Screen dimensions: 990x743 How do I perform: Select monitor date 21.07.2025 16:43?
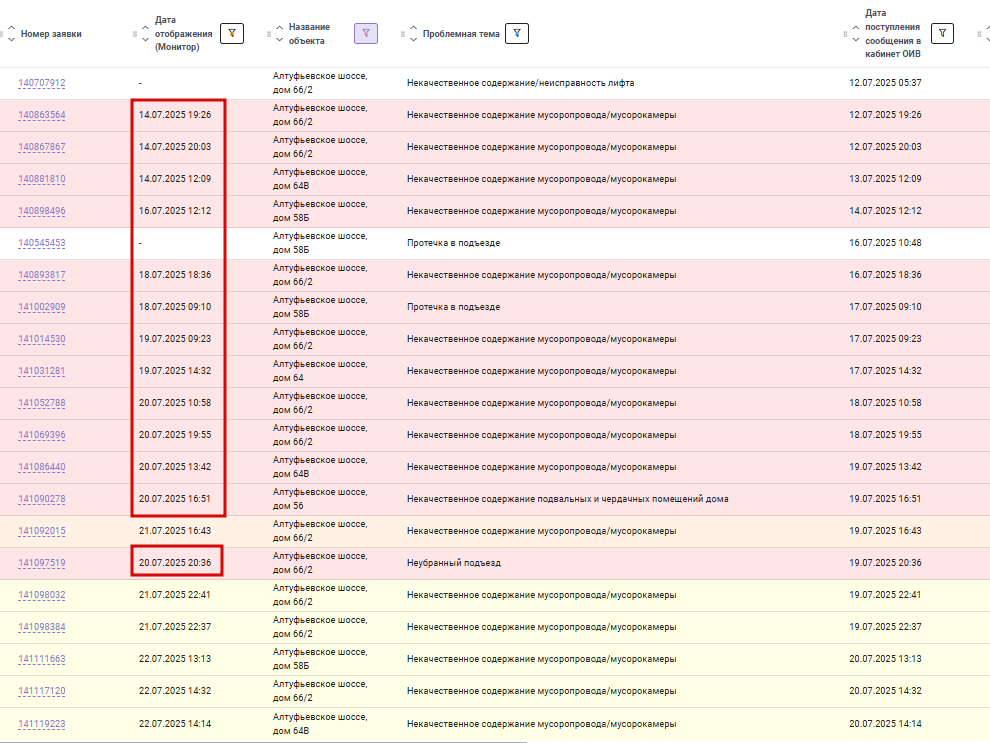[175, 531]
